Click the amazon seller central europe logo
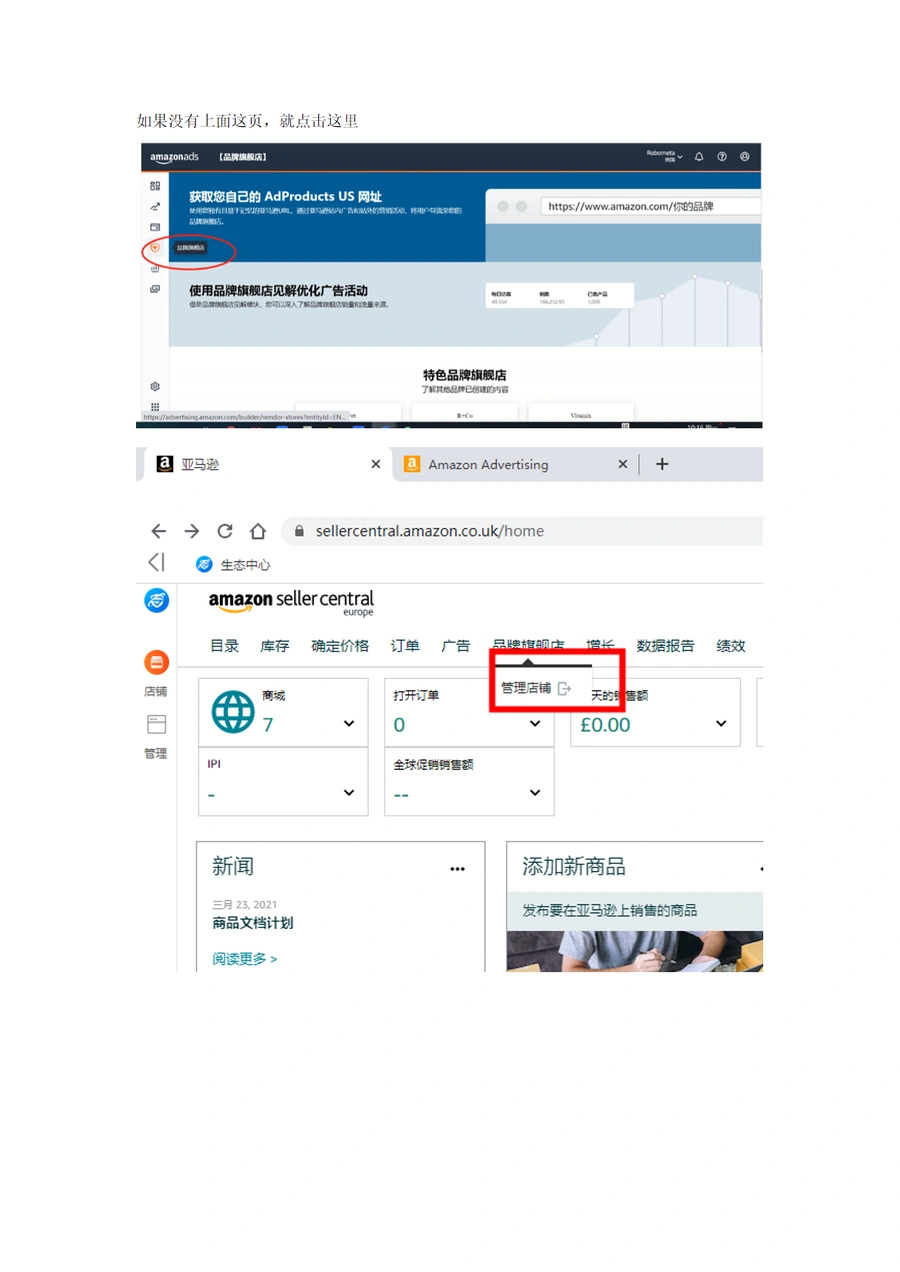The height and width of the screenshot is (1272, 900). (291, 603)
